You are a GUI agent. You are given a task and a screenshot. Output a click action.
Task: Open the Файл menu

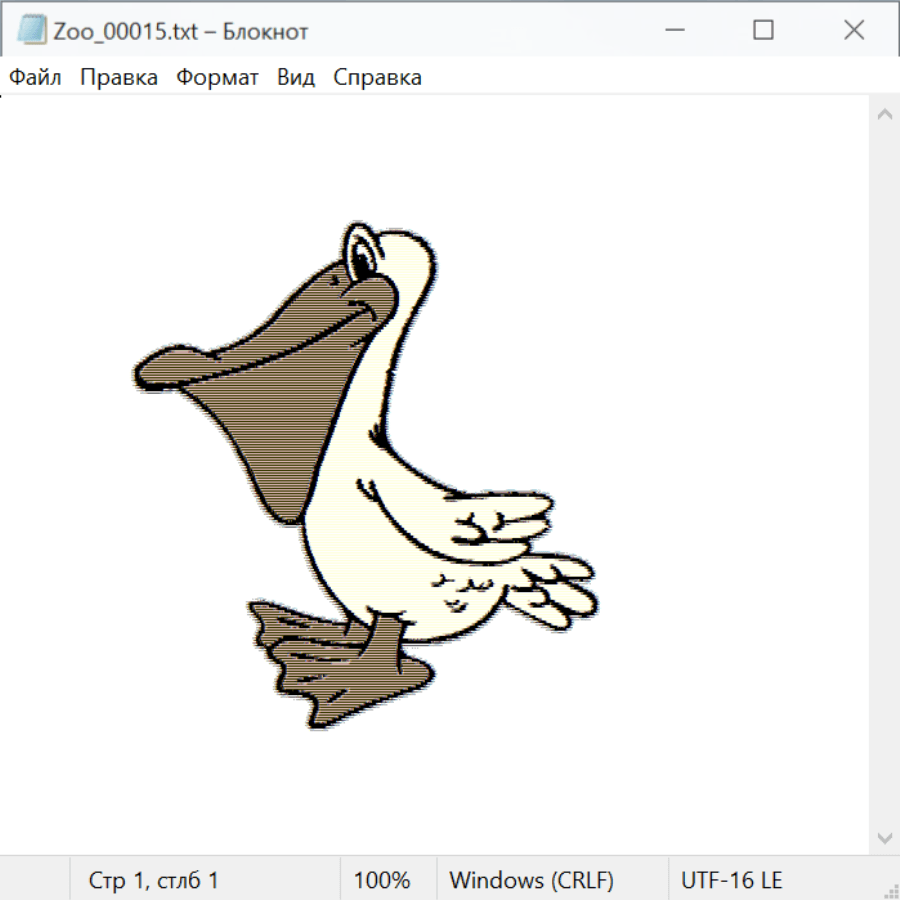(36, 78)
